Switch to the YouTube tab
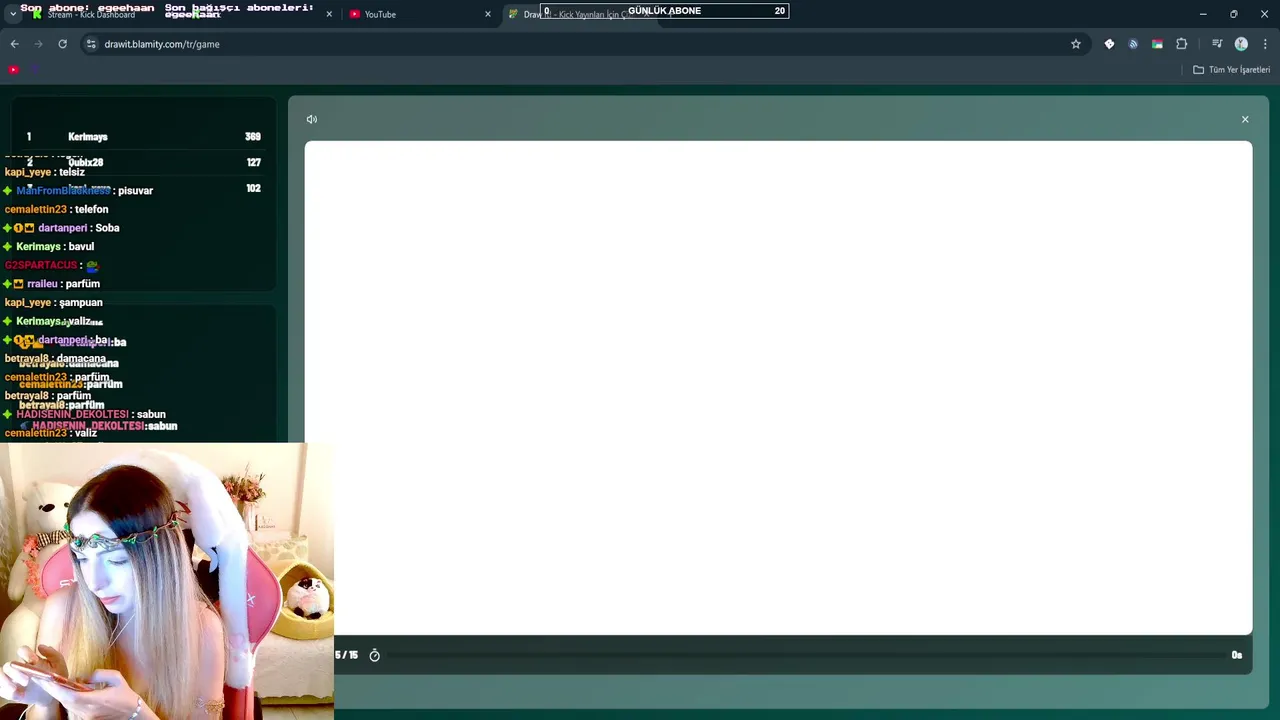The width and height of the screenshot is (1280, 720). 420,14
